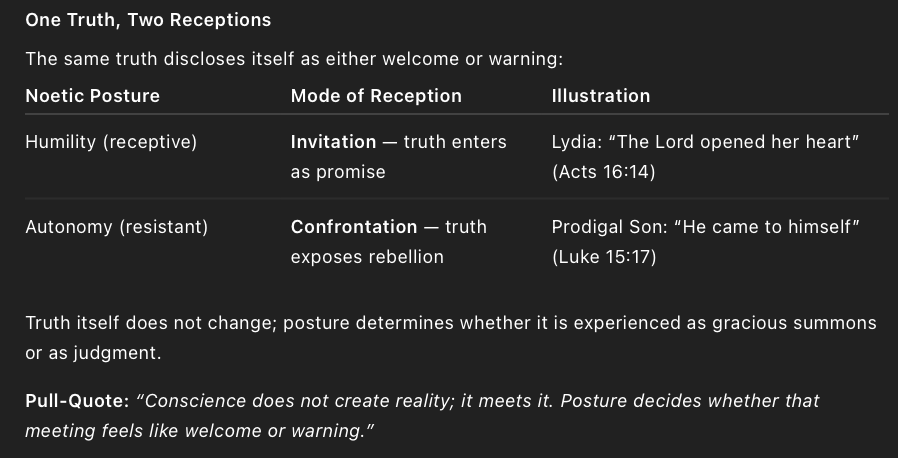Click the bold word "Confrontation"

point(354,227)
